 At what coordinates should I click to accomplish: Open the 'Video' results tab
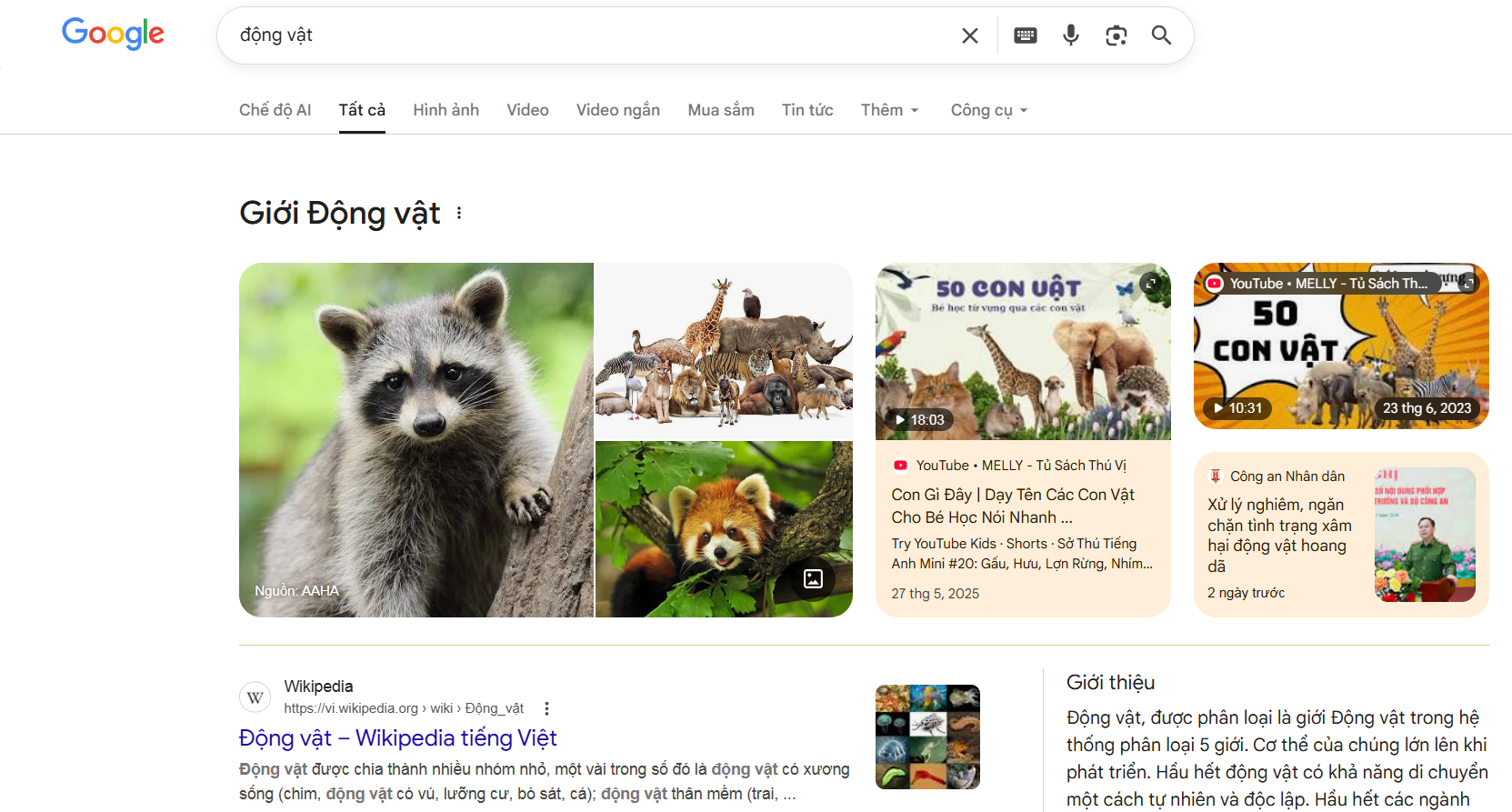click(x=527, y=110)
